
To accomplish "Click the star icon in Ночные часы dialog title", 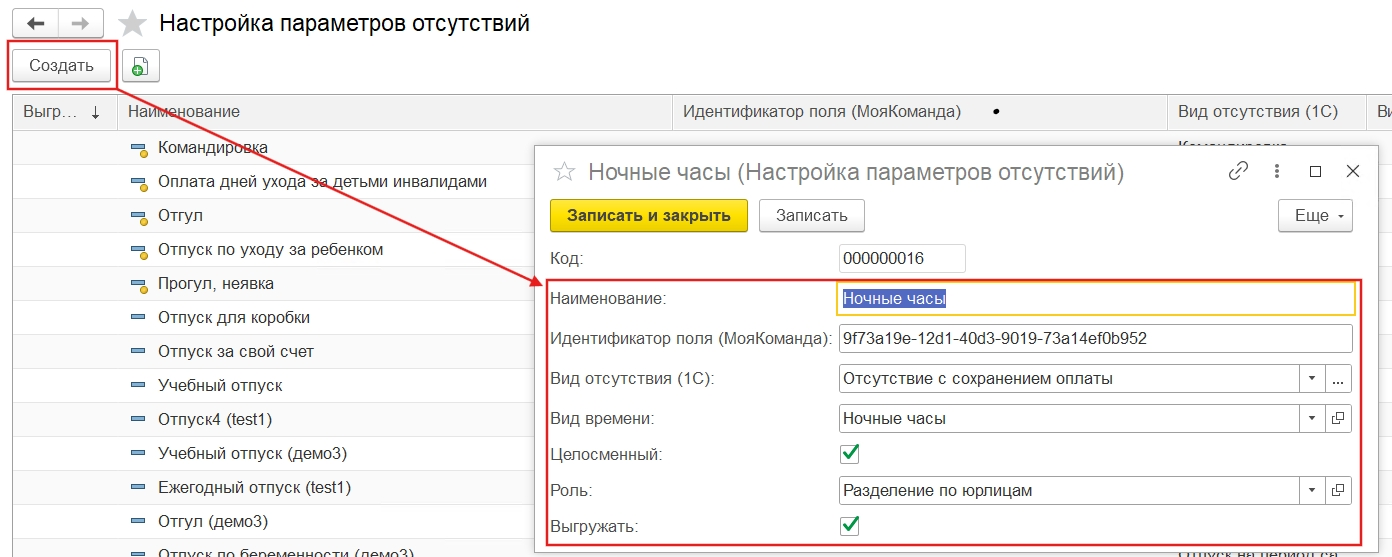I will click(564, 172).
